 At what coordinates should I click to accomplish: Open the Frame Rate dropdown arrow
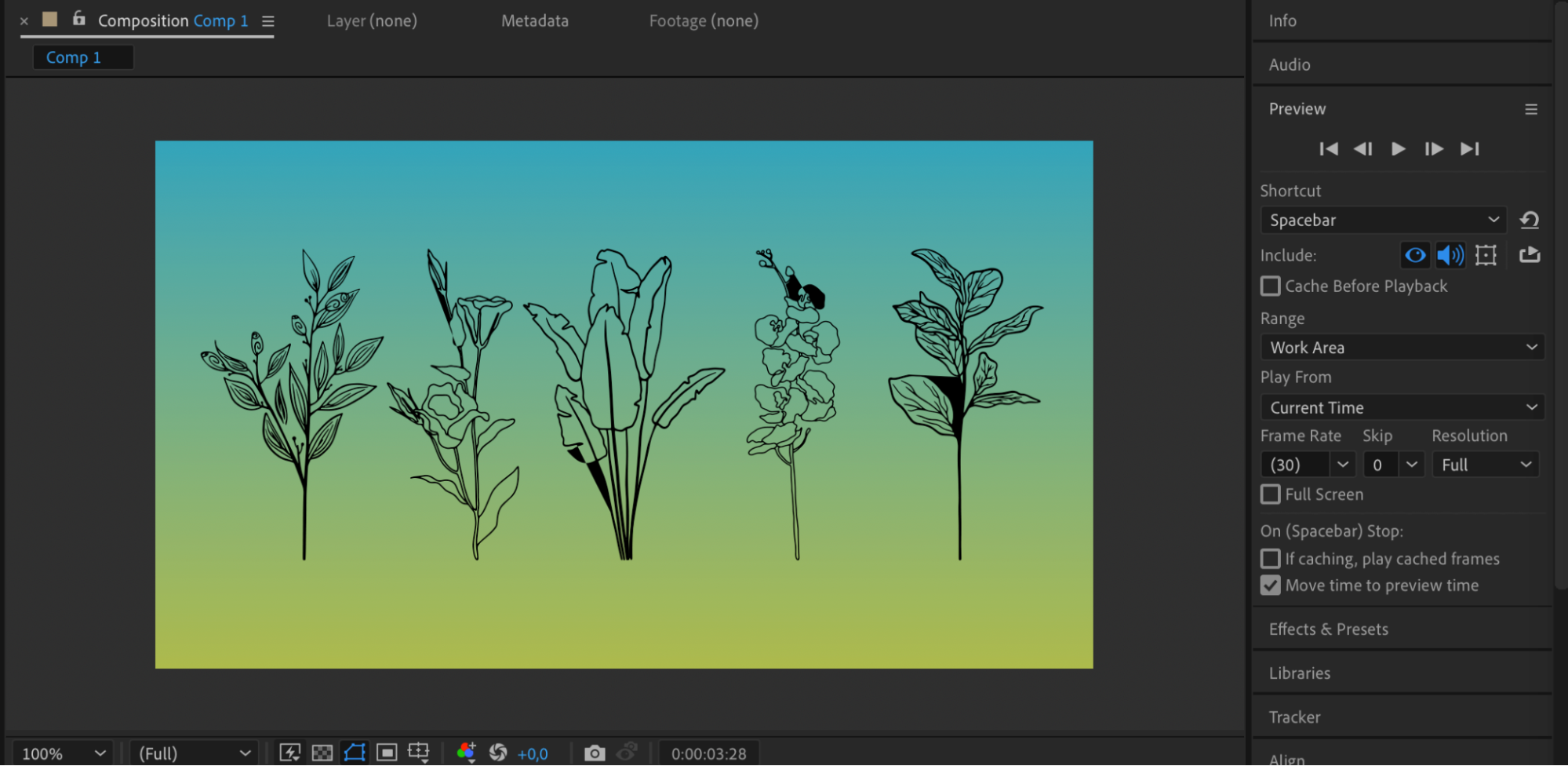tap(1343, 465)
